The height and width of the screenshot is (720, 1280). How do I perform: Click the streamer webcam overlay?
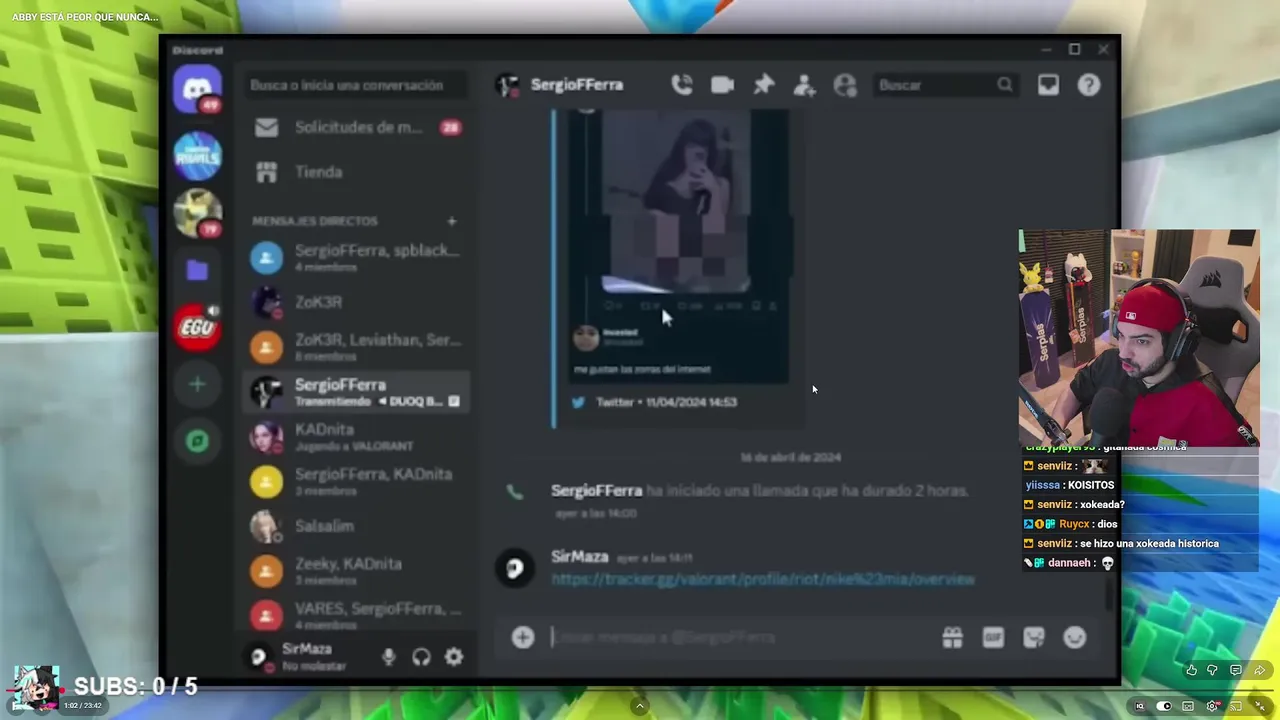tap(1139, 338)
